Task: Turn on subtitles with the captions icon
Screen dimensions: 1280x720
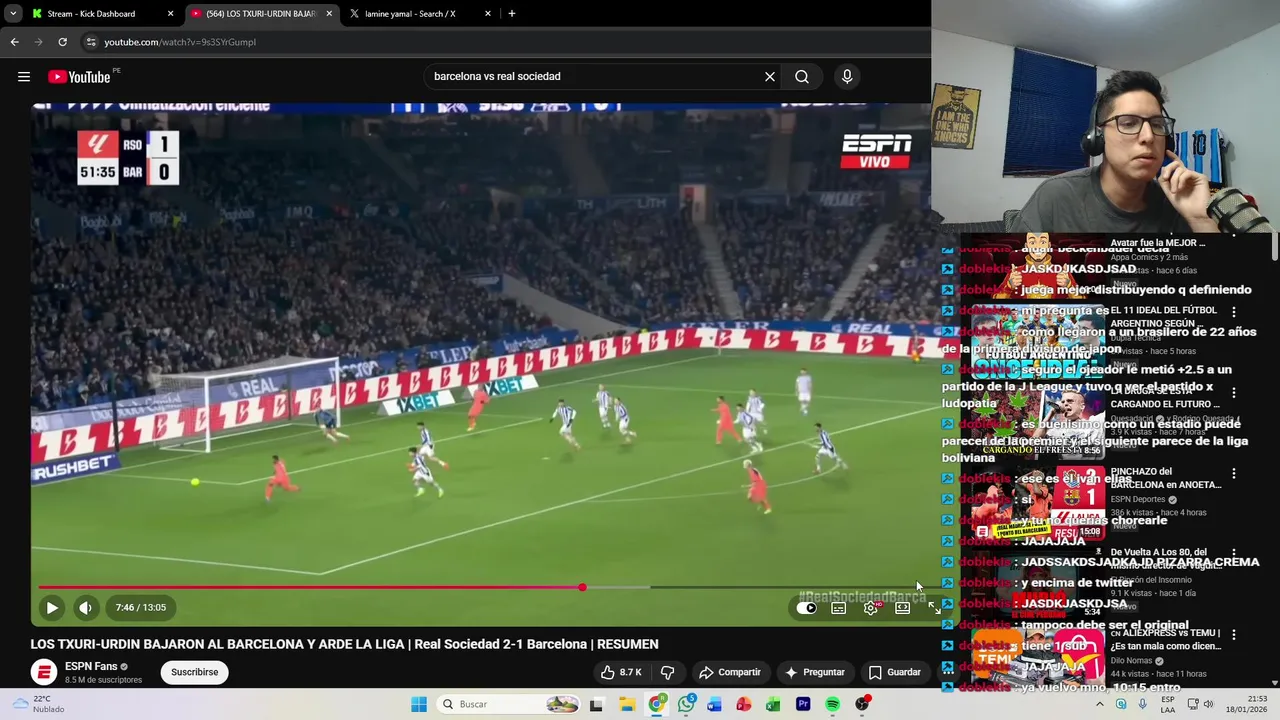Action: pos(839,608)
